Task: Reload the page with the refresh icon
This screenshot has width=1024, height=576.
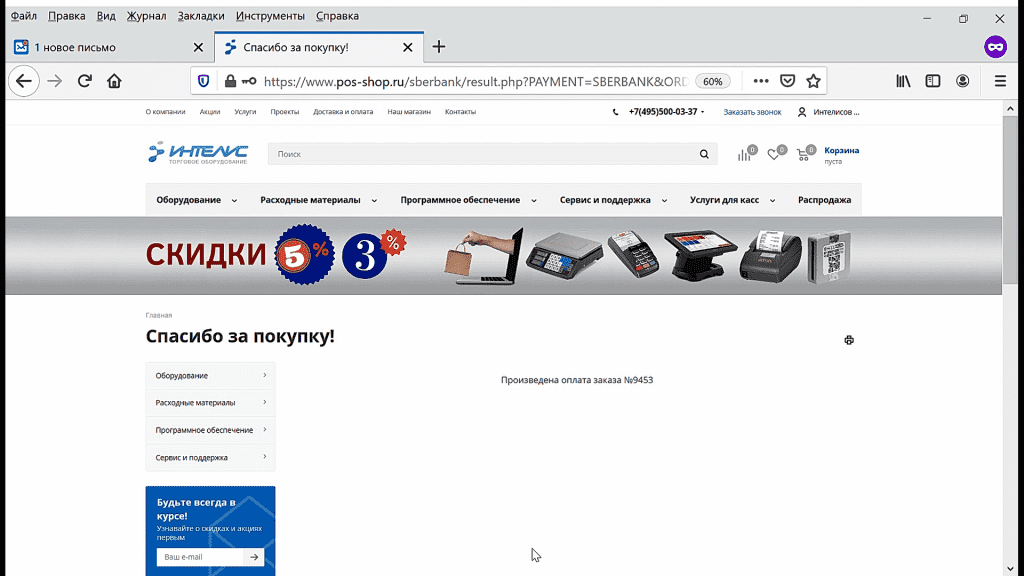Action: point(85,81)
